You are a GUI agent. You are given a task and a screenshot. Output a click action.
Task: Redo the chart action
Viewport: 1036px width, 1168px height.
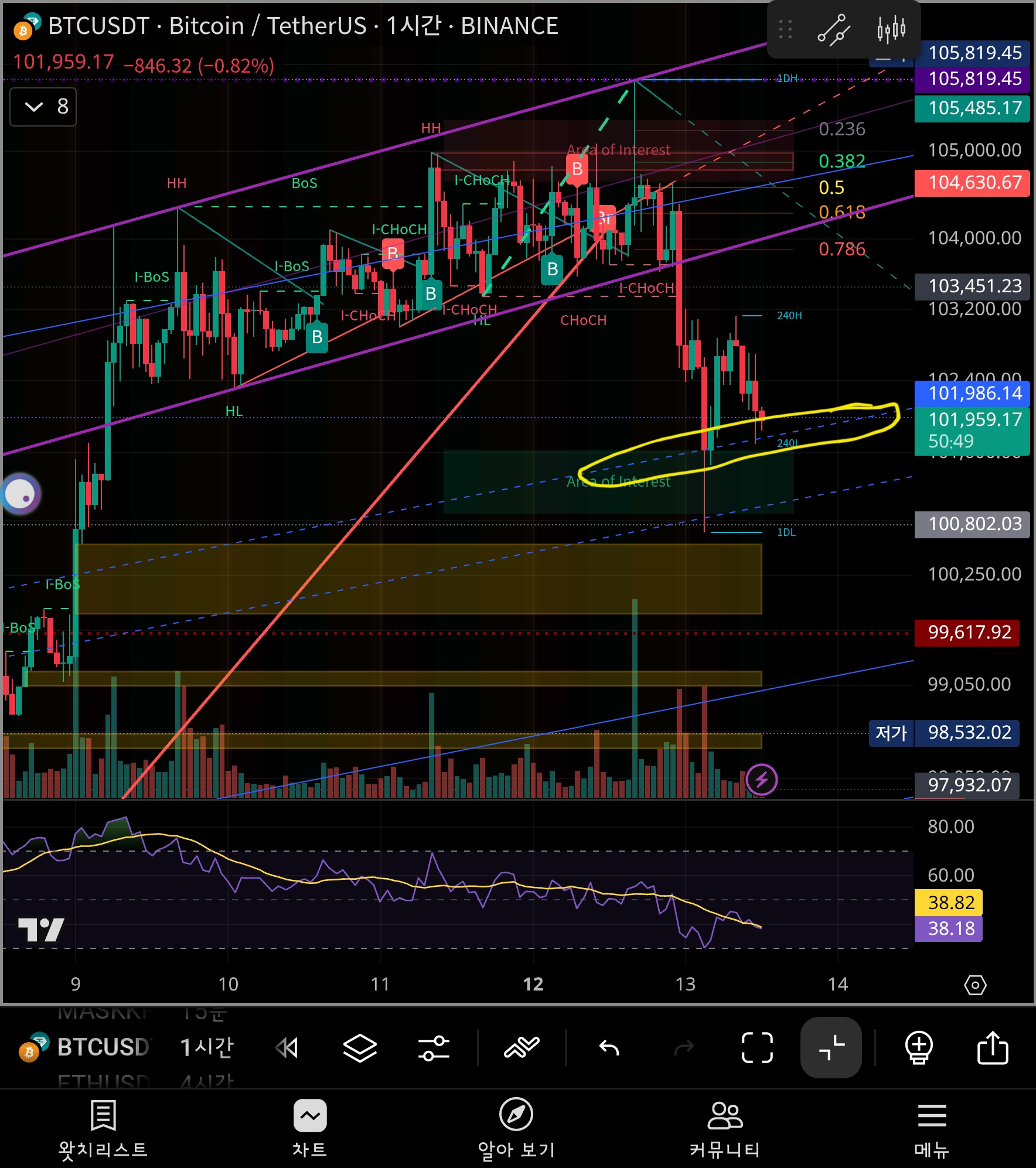(x=684, y=1047)
